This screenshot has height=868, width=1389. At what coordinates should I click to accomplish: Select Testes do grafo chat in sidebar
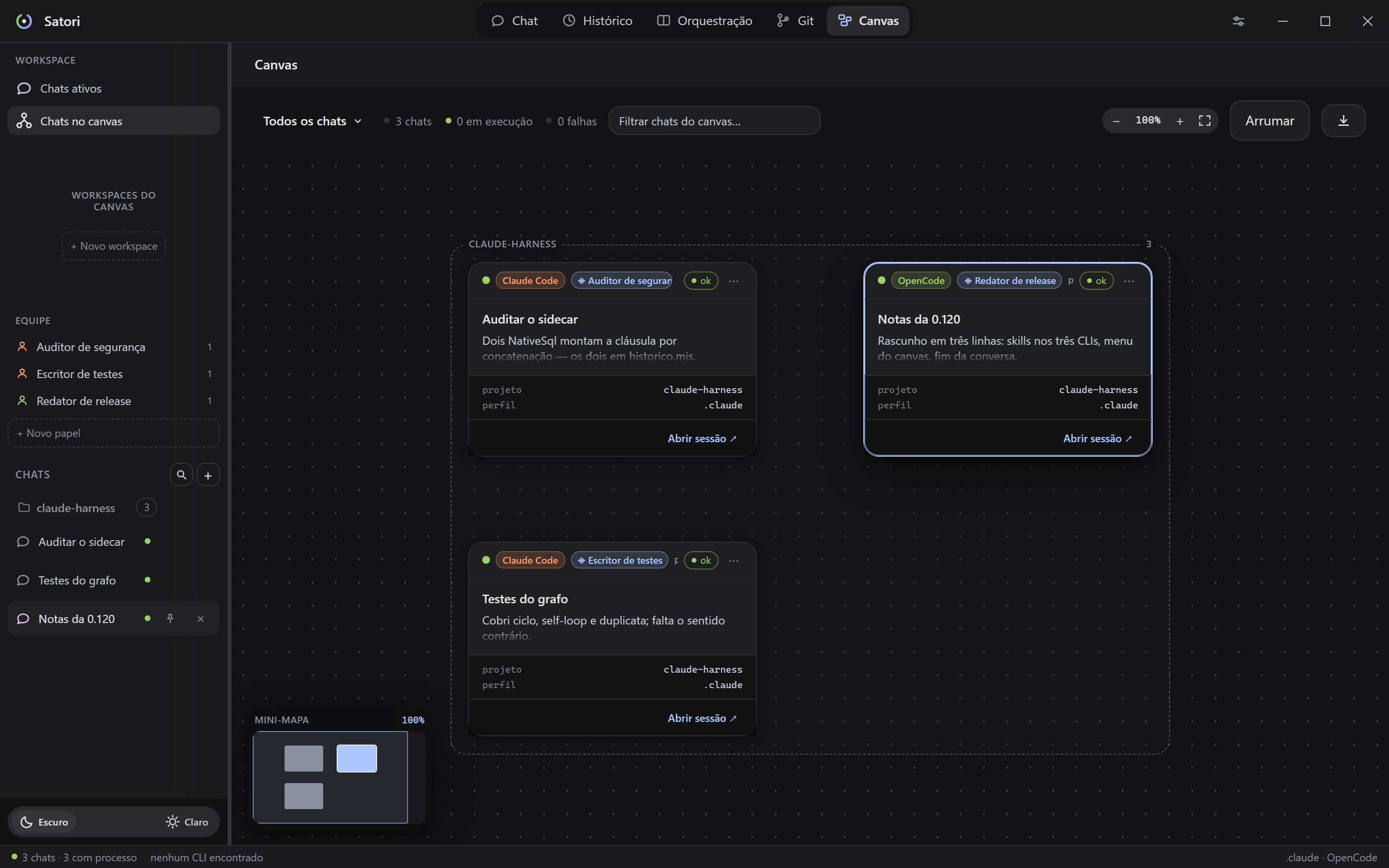click(114, 580)
